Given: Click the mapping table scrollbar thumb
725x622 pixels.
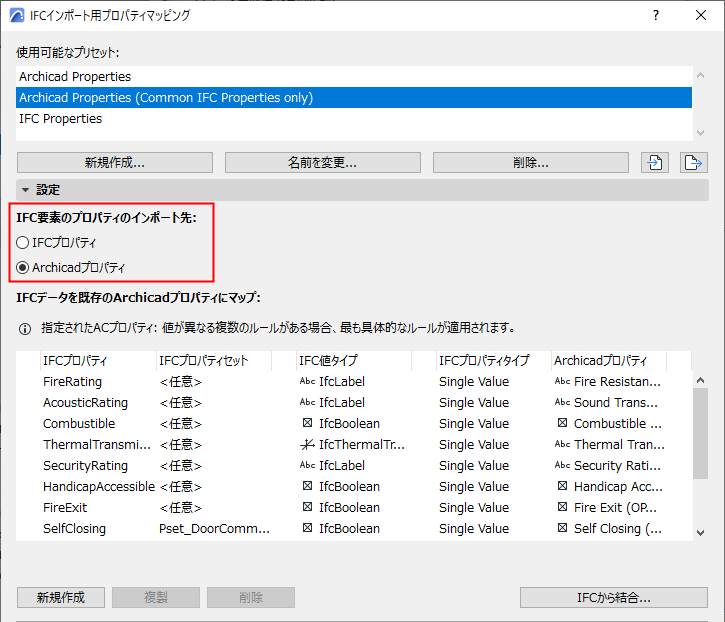Looking at the screenshot, I should [x=700, y=433].
